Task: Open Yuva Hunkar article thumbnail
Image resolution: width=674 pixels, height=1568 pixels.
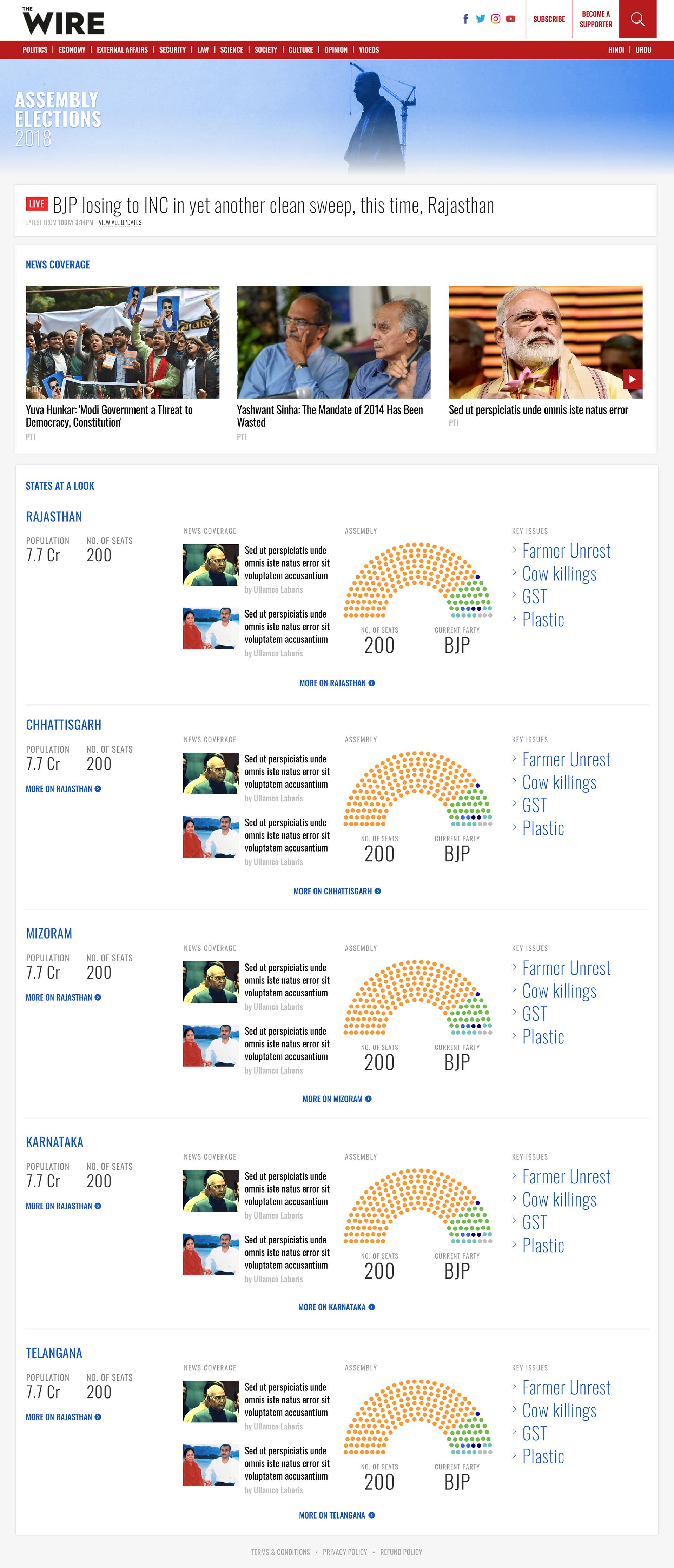Action: click(123, 342)
